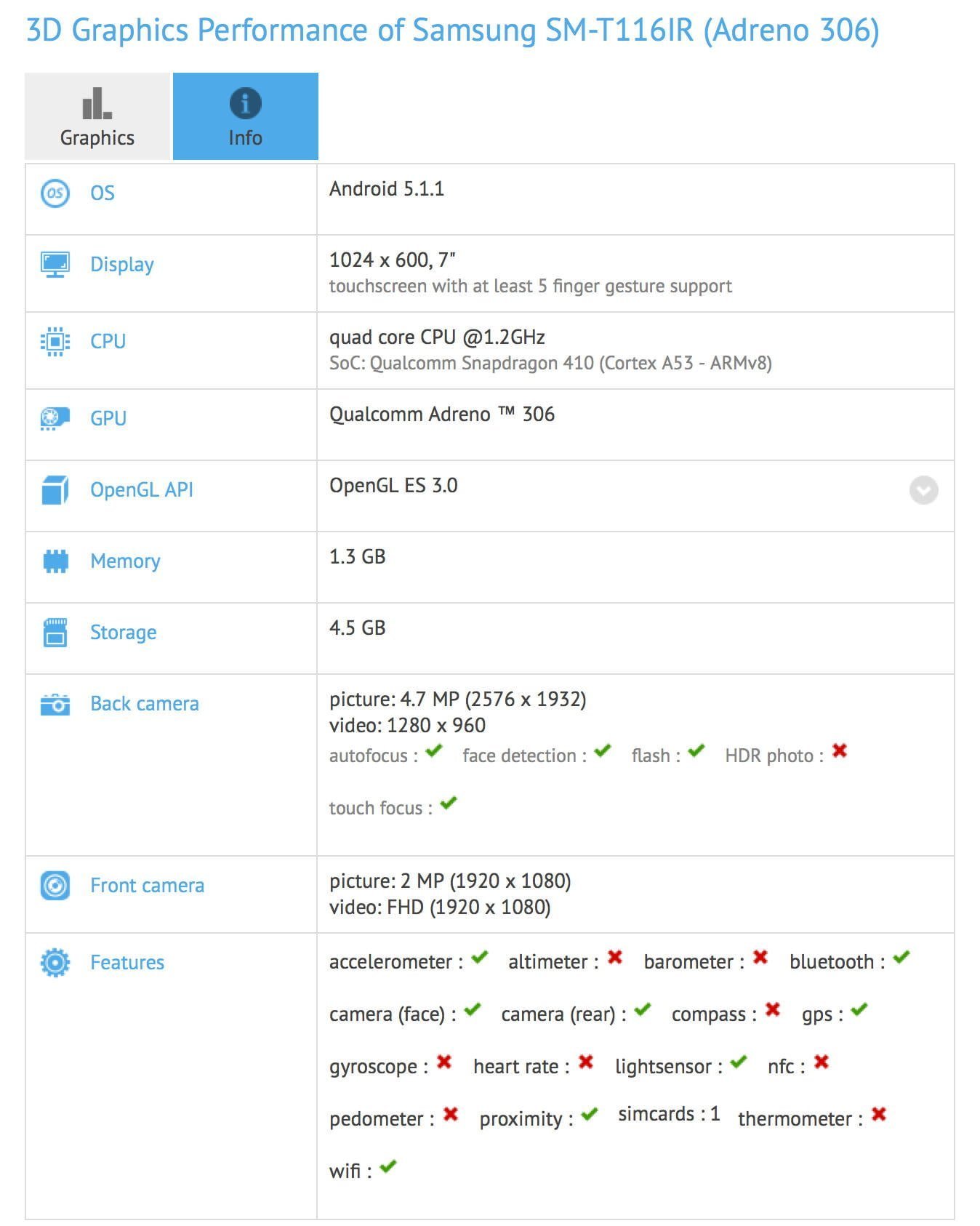980x1226 pixels.
Task: Click the 'simcards : 1' text
Action: pos(669,1115)
